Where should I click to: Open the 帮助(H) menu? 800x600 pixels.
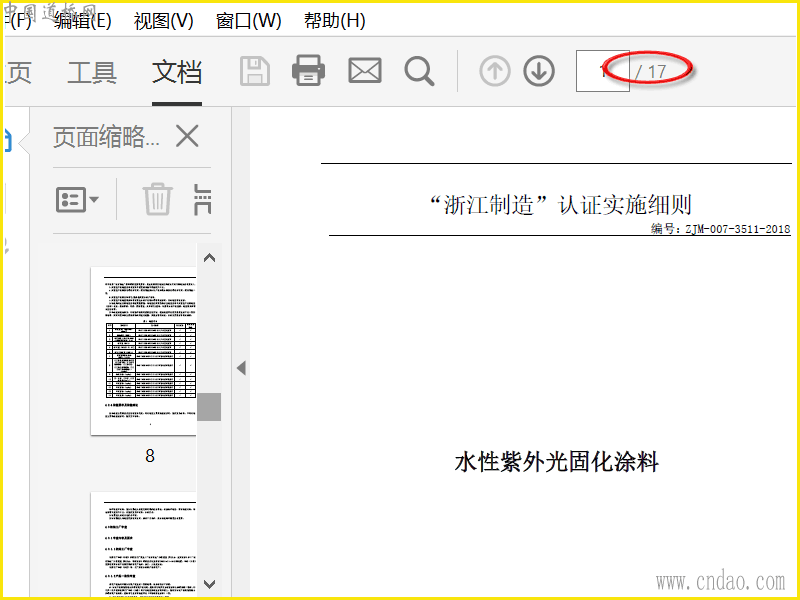coord(335,21)
